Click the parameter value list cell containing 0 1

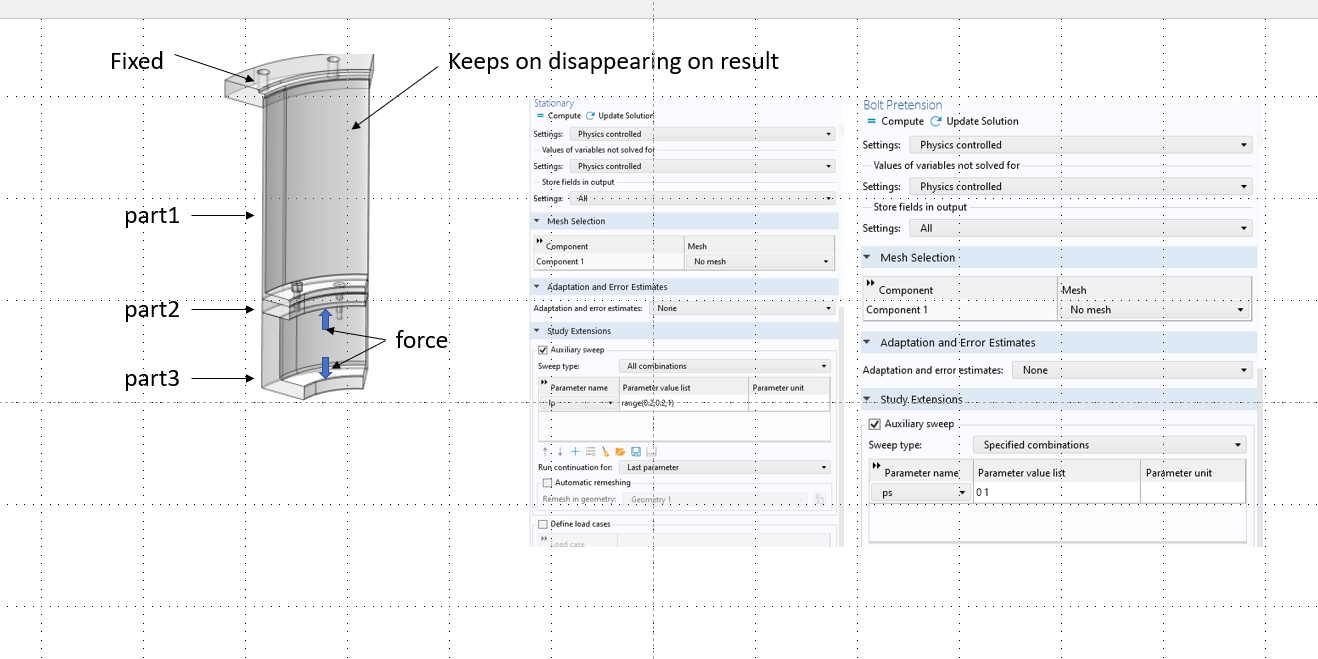[1055, 493]
